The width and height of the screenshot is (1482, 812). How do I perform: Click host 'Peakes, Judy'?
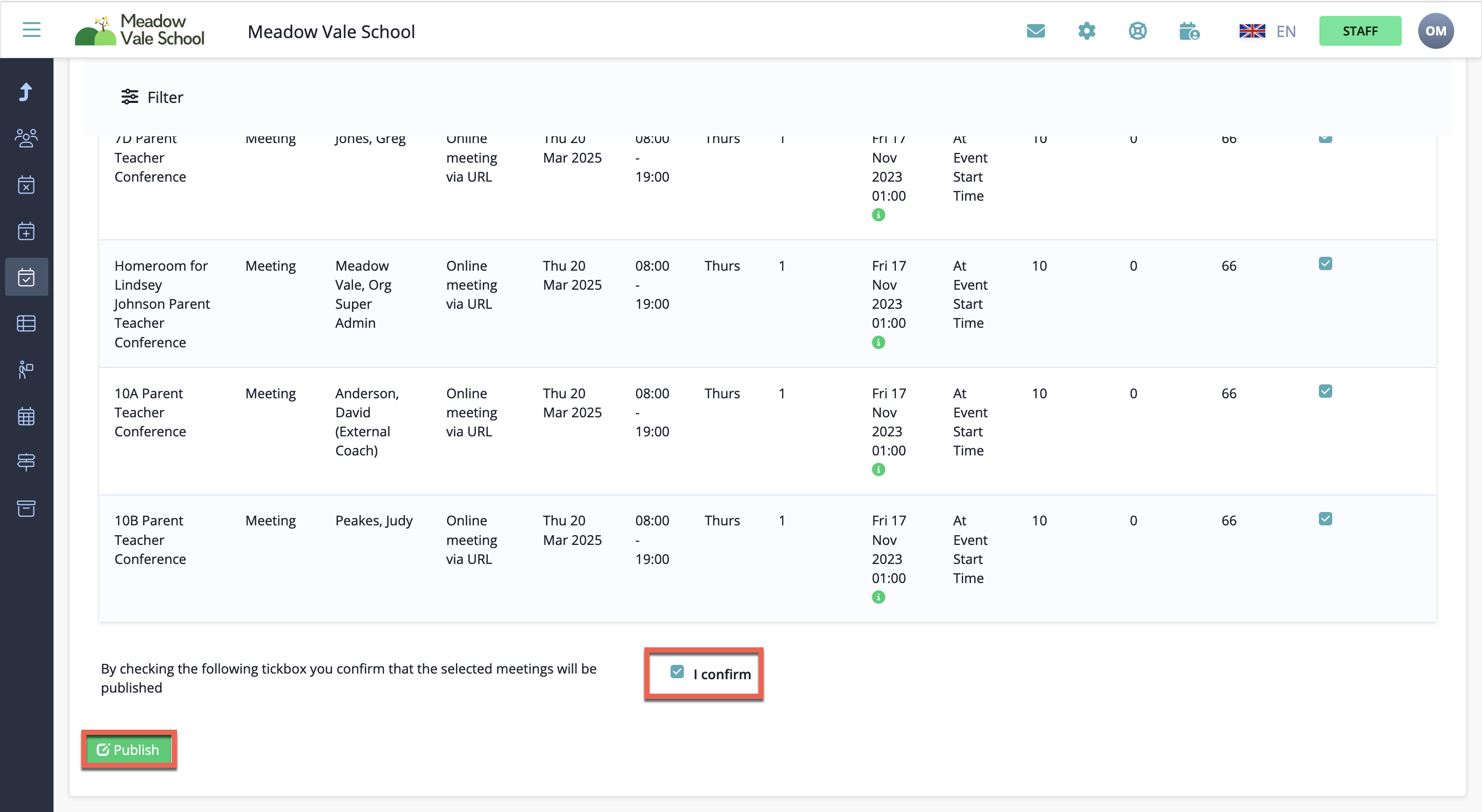pos(374,521)
